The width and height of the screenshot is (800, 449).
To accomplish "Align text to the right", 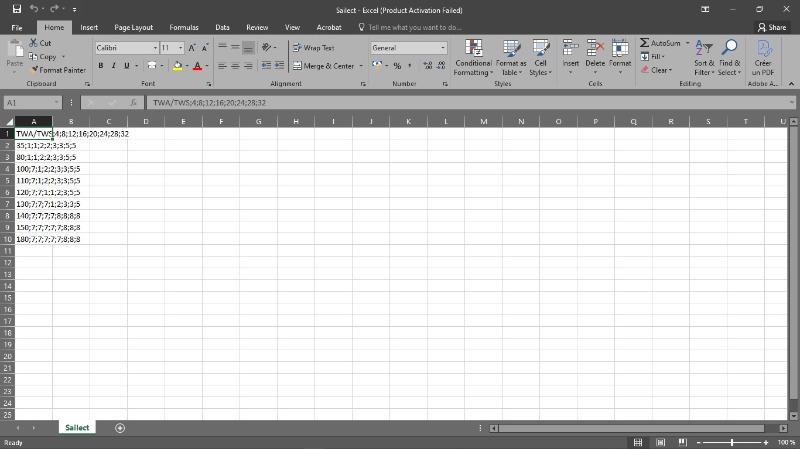I will (248, 66).
